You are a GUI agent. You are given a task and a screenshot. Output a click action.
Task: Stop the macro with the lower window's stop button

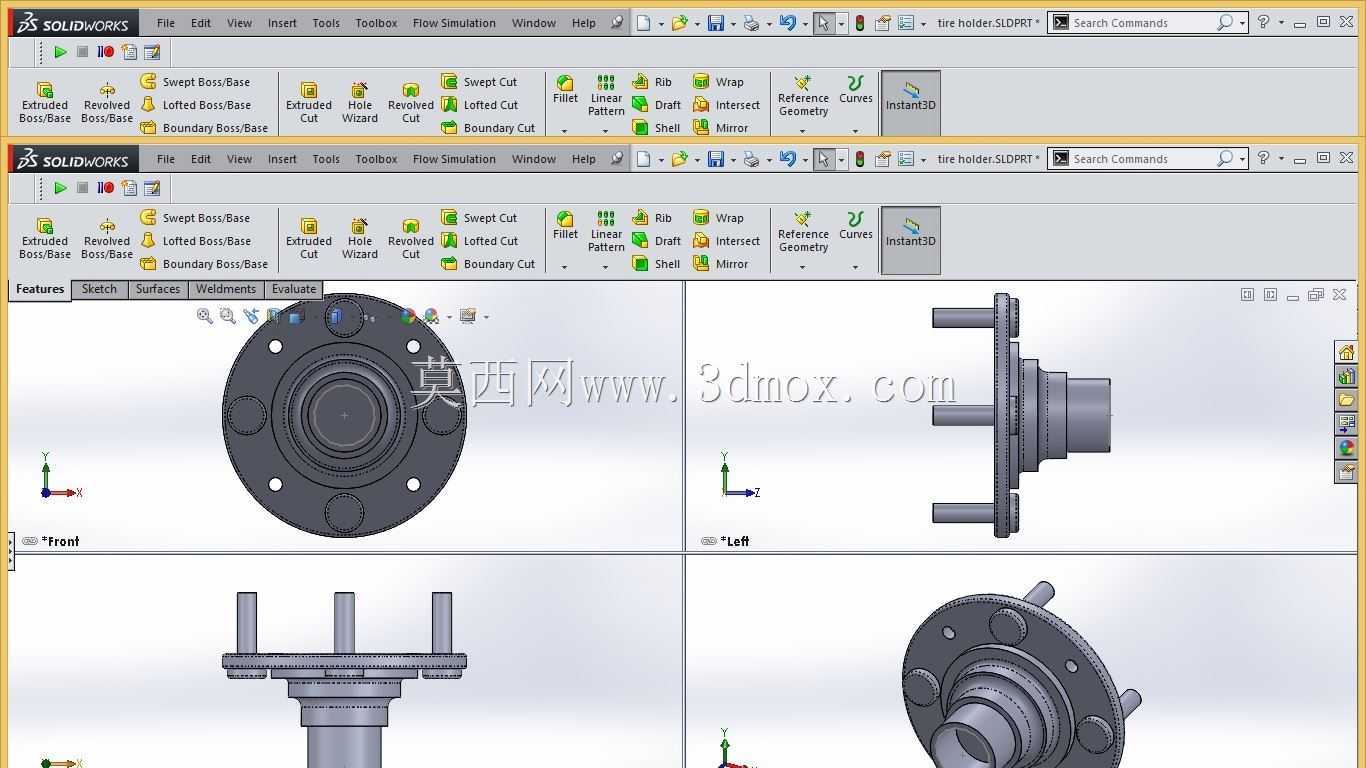83,188
